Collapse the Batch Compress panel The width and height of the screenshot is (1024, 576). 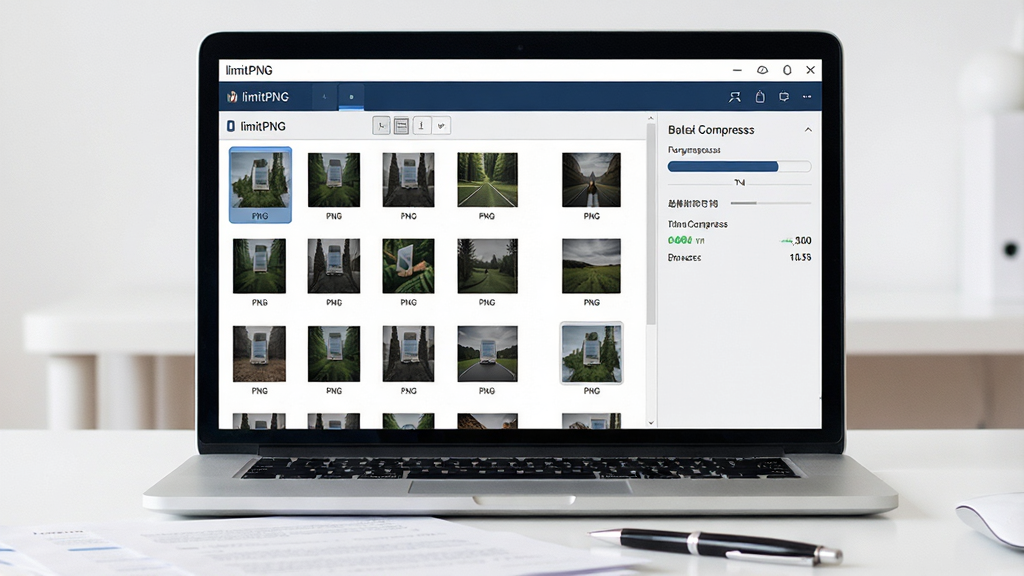point(808,130)
